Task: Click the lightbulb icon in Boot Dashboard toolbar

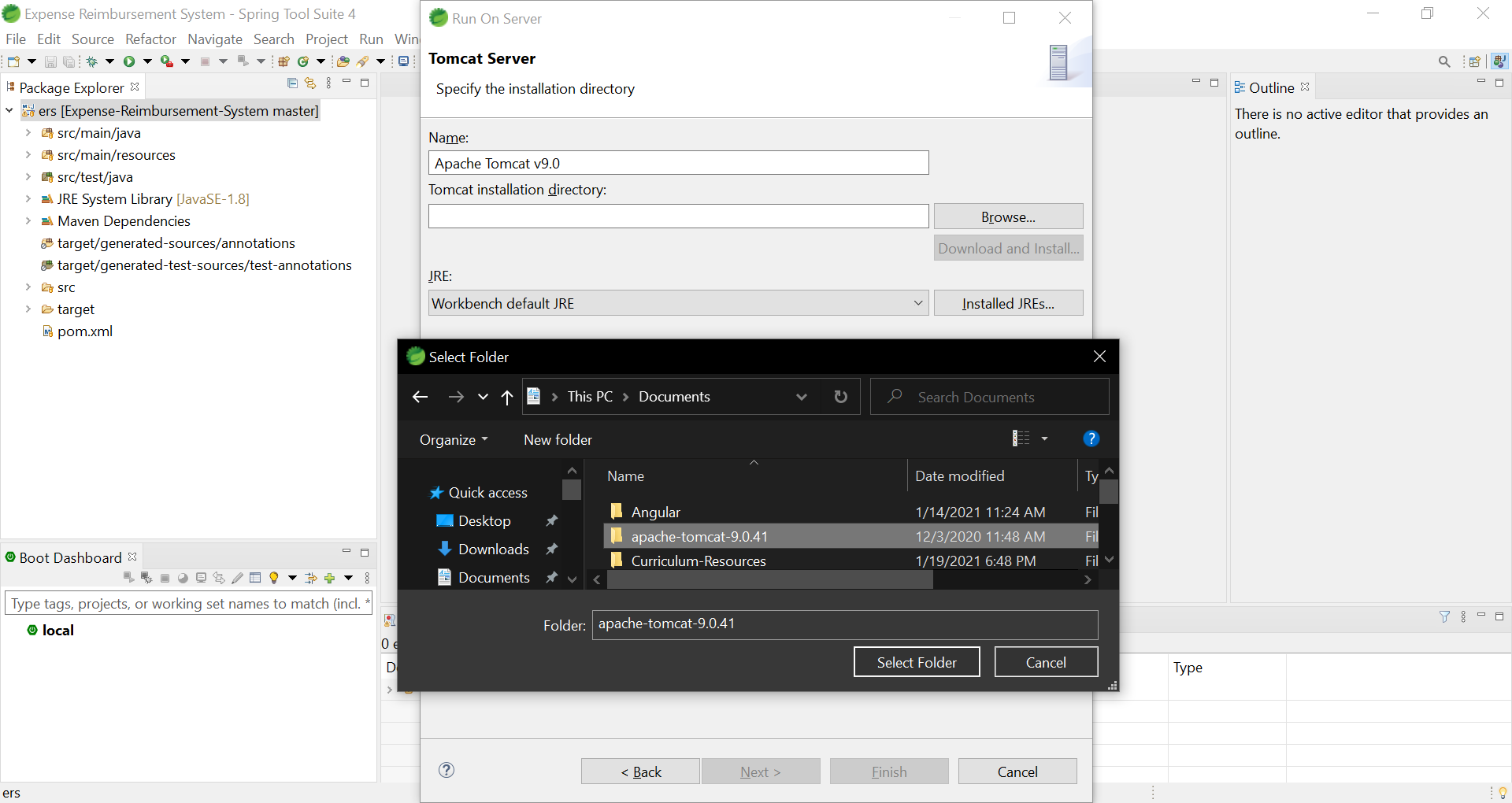Action: tap(274, 578)
